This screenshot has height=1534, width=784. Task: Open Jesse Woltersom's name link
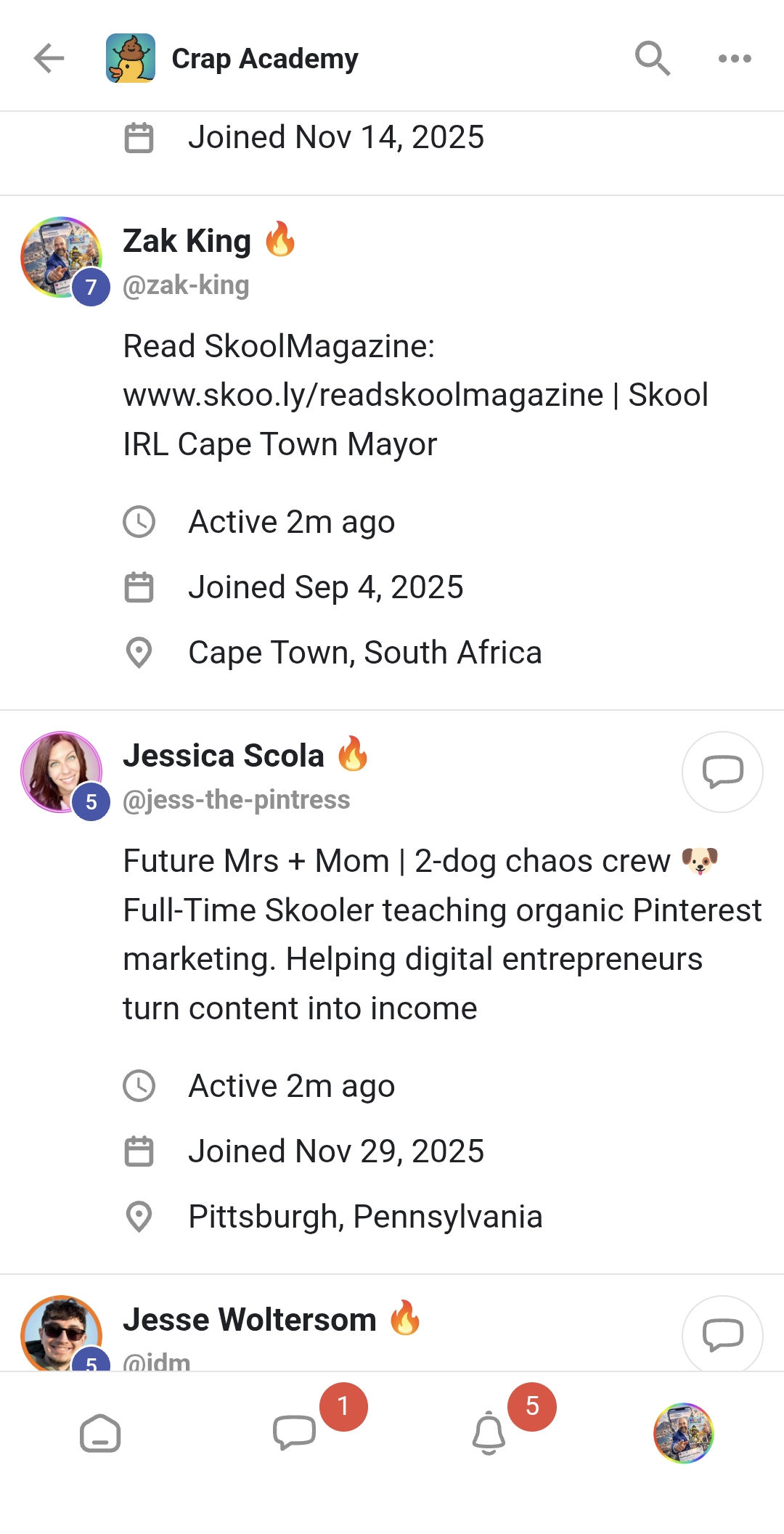pyautogui.click(x=250, y=1320)
